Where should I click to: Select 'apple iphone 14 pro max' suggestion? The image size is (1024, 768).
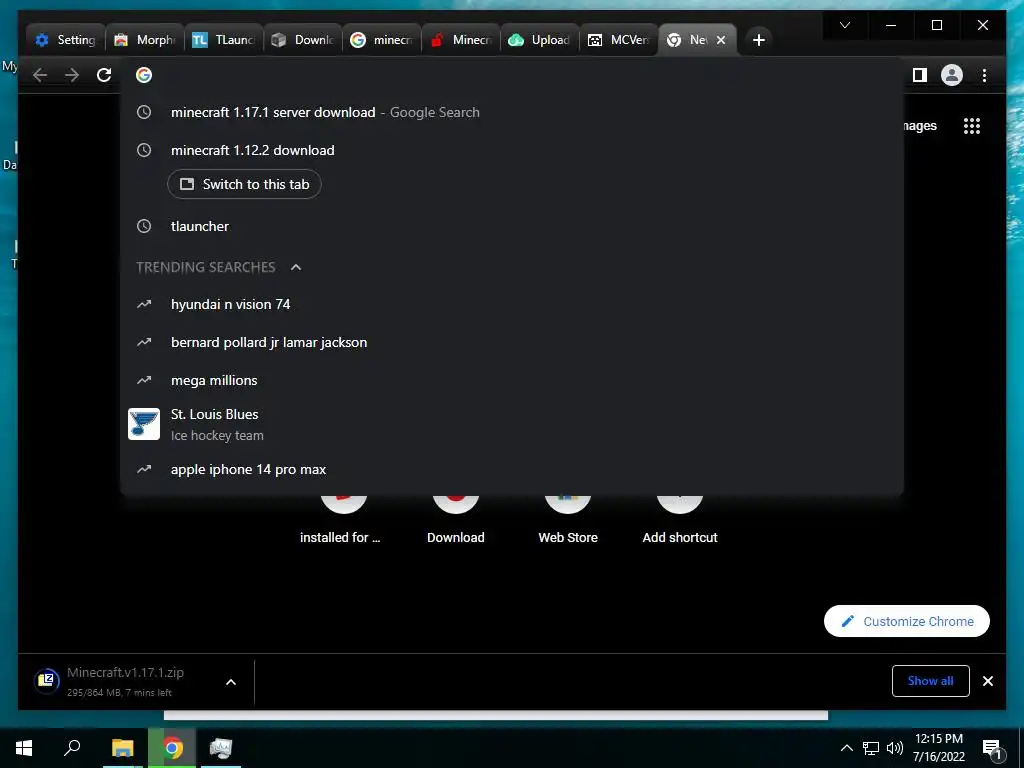point(512,469)
